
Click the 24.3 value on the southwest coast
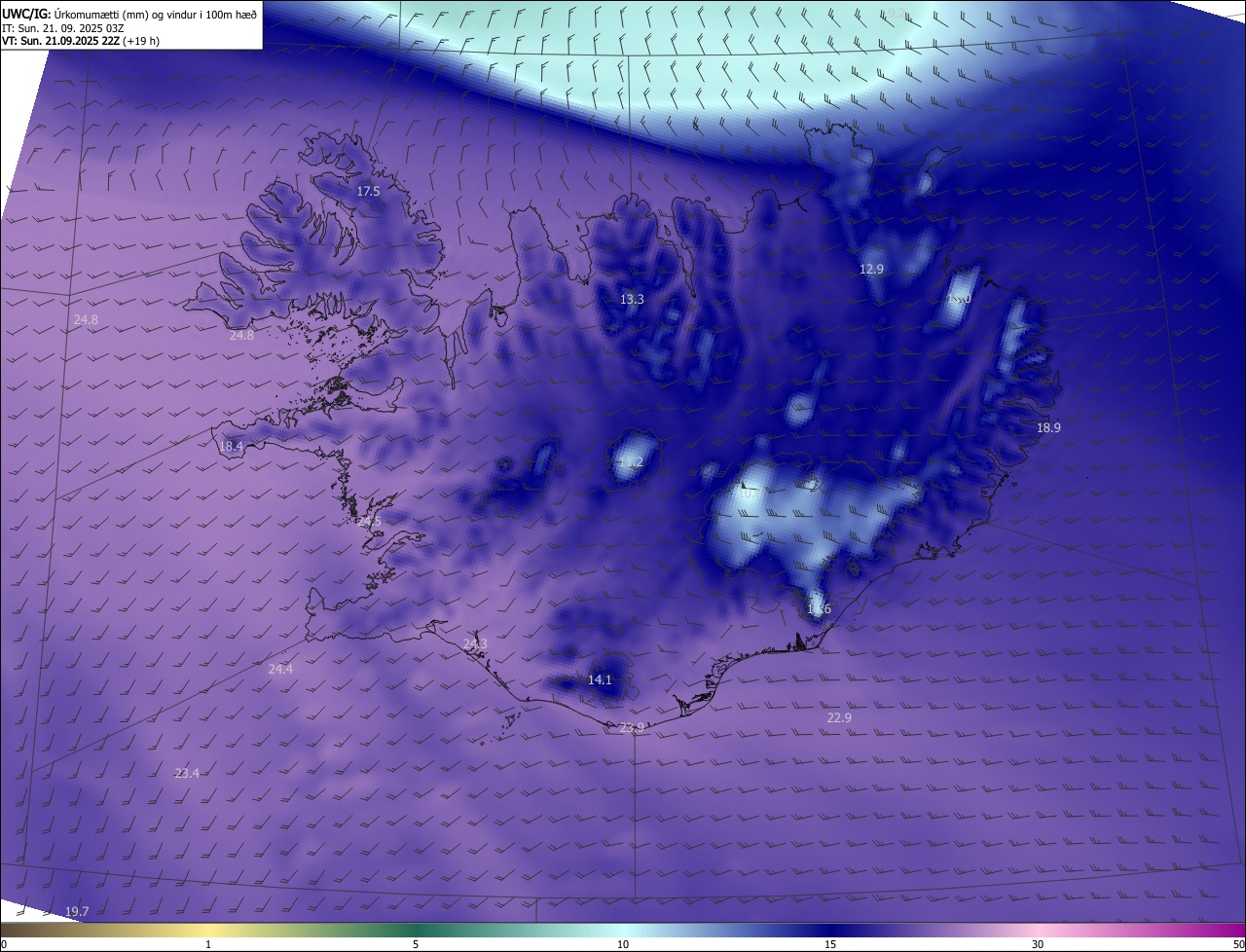tap(475, 644)
